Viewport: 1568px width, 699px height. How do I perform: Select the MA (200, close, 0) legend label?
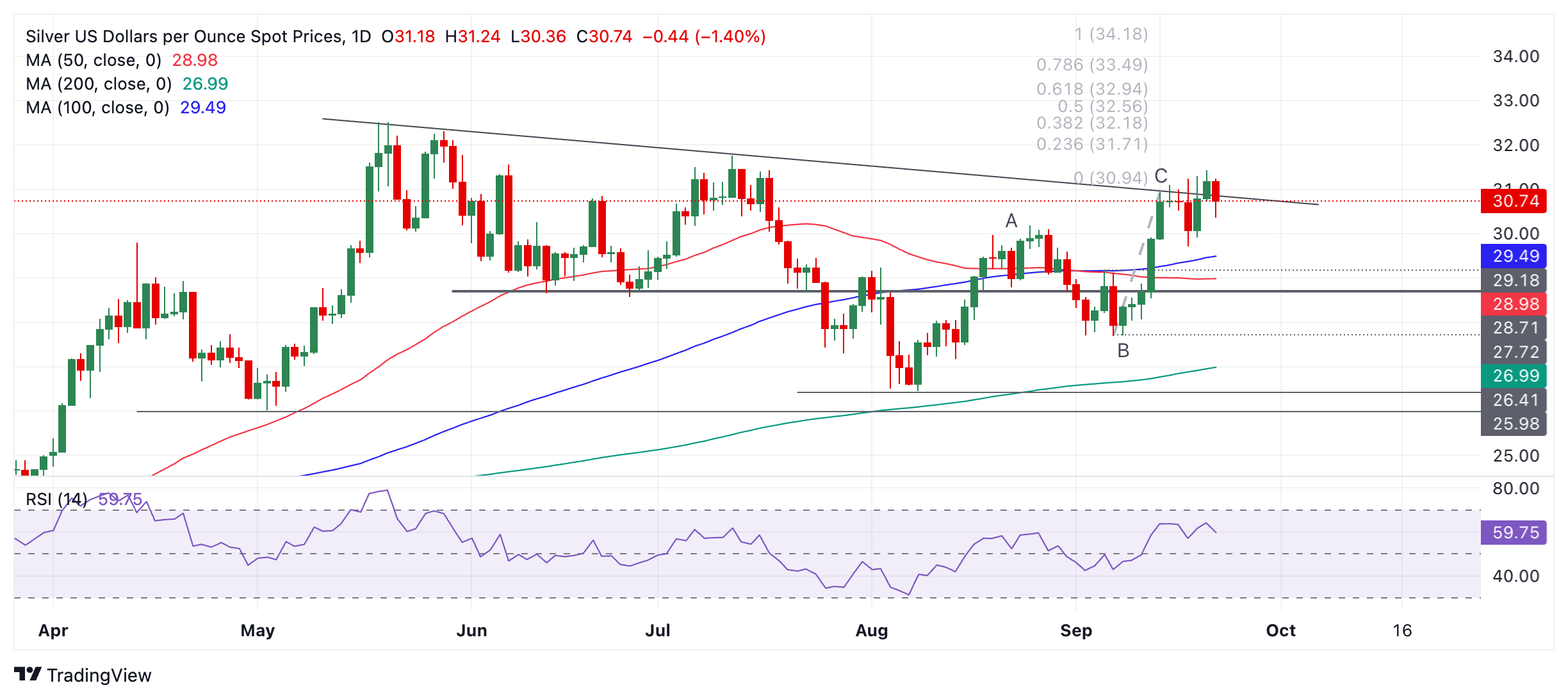click(99, 84)
